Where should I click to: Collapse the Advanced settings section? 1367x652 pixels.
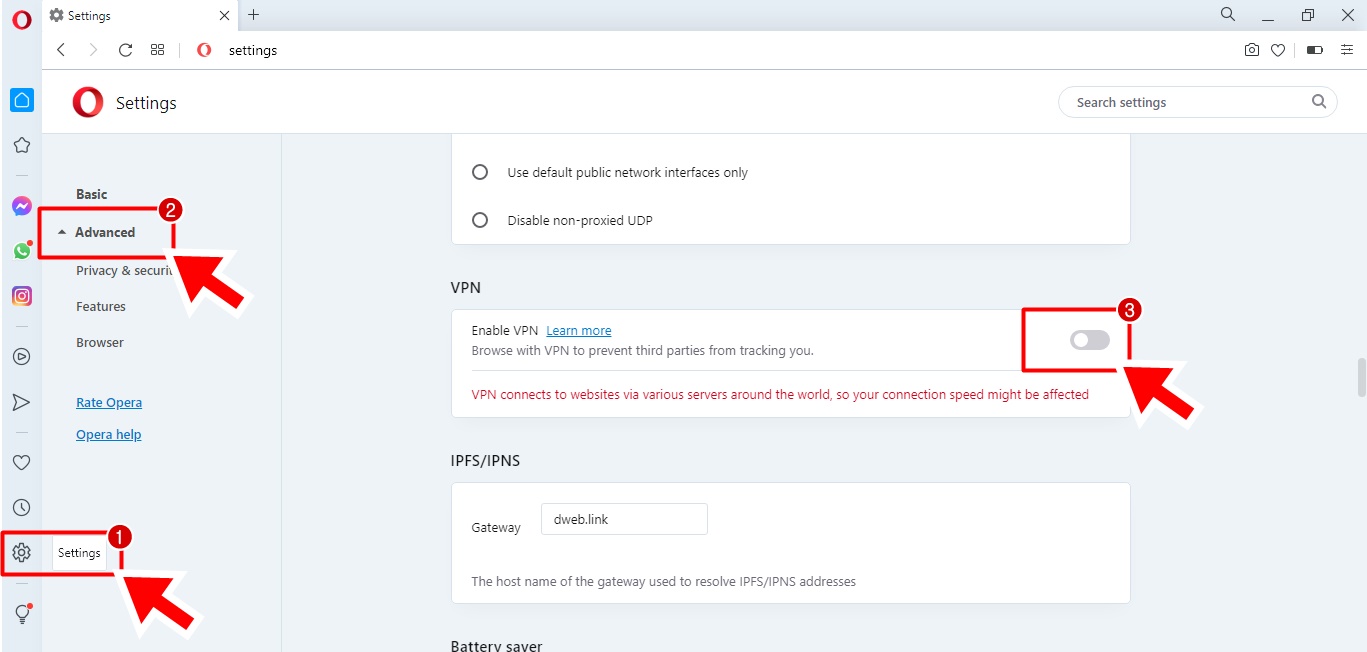click(104, 232)
